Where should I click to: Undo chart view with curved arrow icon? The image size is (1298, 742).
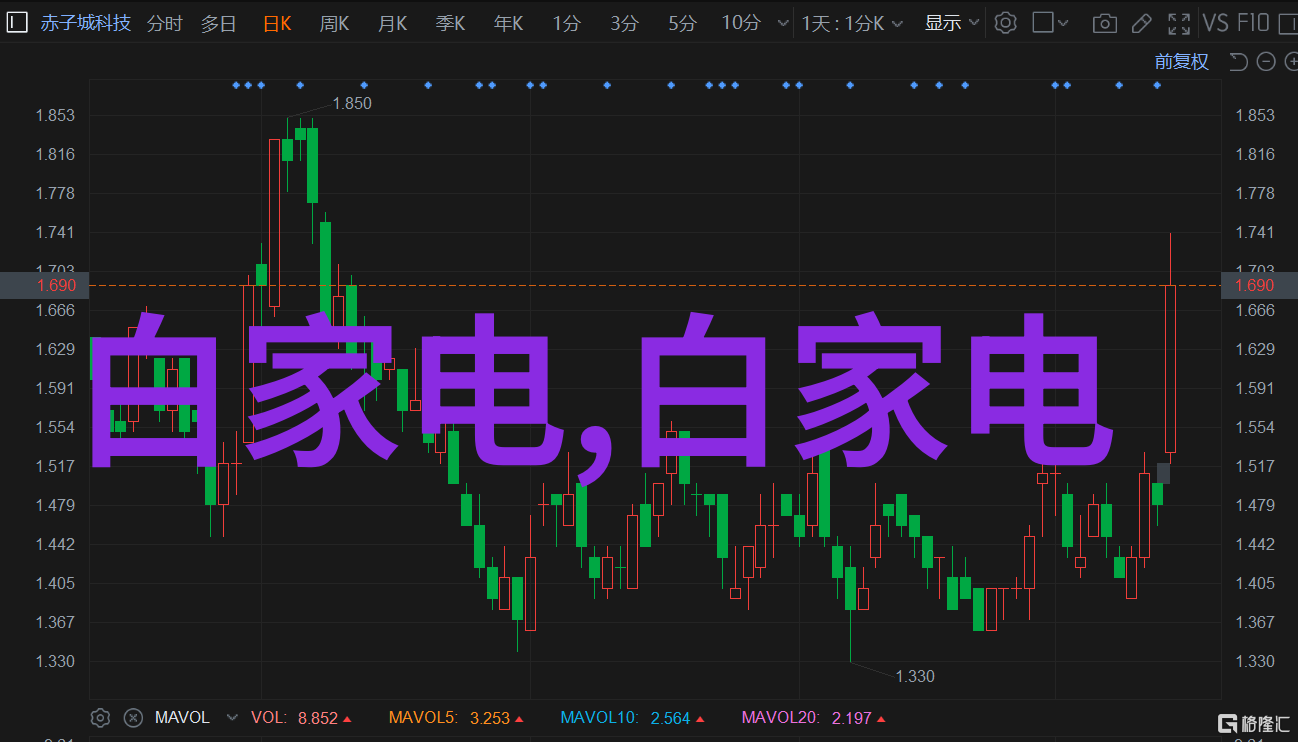coord(1238,62)
